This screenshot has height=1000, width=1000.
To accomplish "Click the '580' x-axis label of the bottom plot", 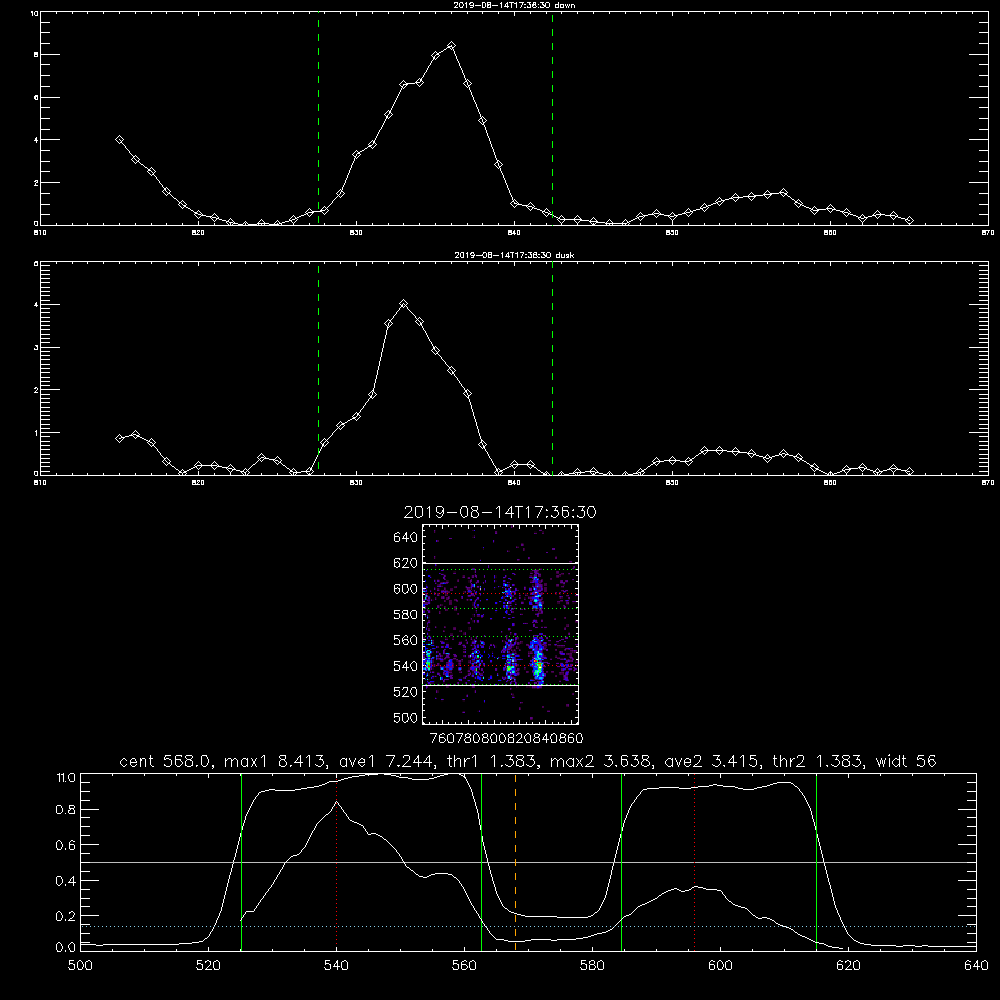I will [x=592, y=966].
